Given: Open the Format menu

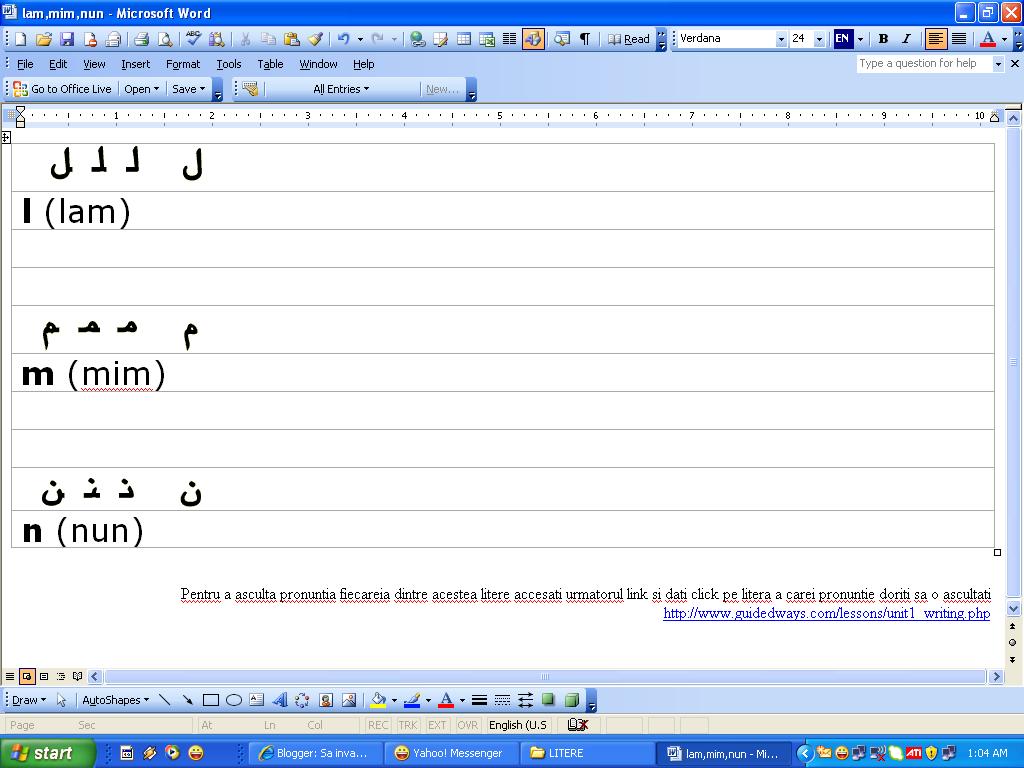Looking at the screenshot, I should click(183, 64).
